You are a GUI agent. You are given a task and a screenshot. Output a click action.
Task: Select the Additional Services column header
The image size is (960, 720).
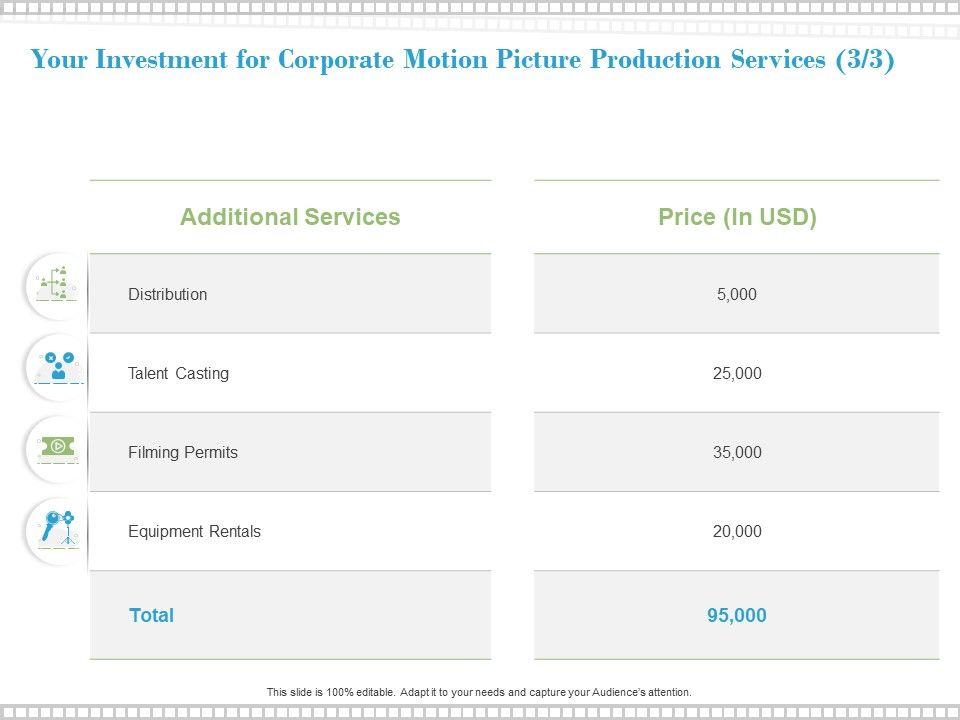click(290, 217)
